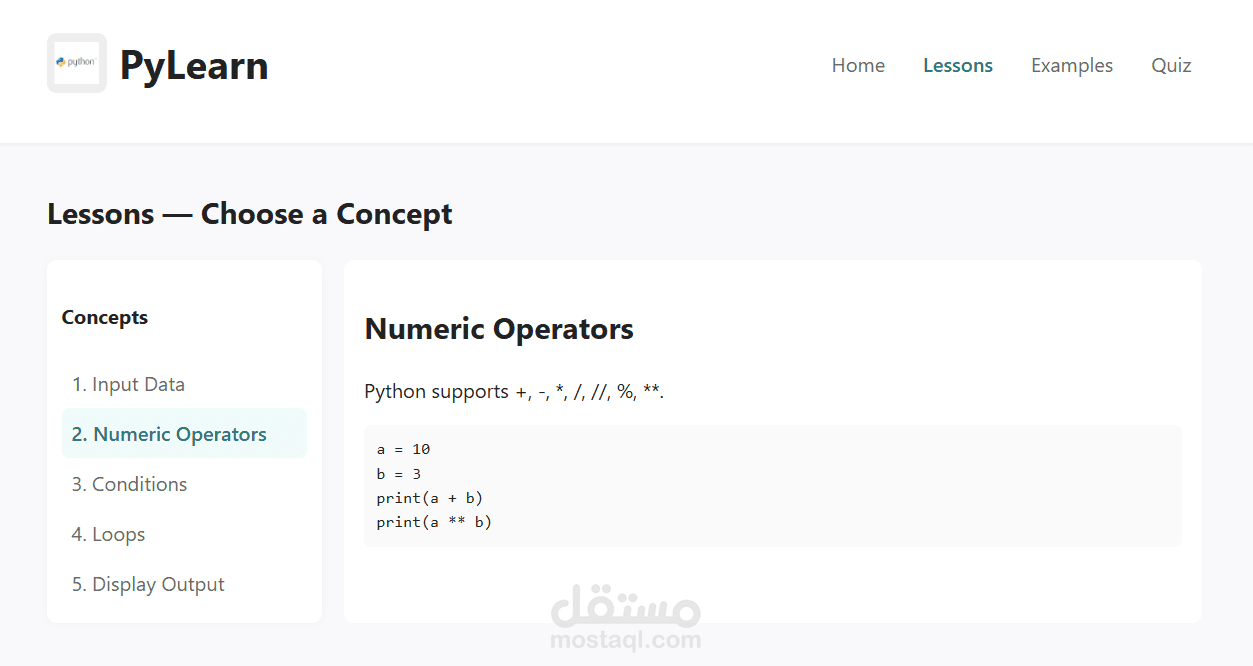Click the PyLearn site title

pyautogui.click(x=193, y=65)
